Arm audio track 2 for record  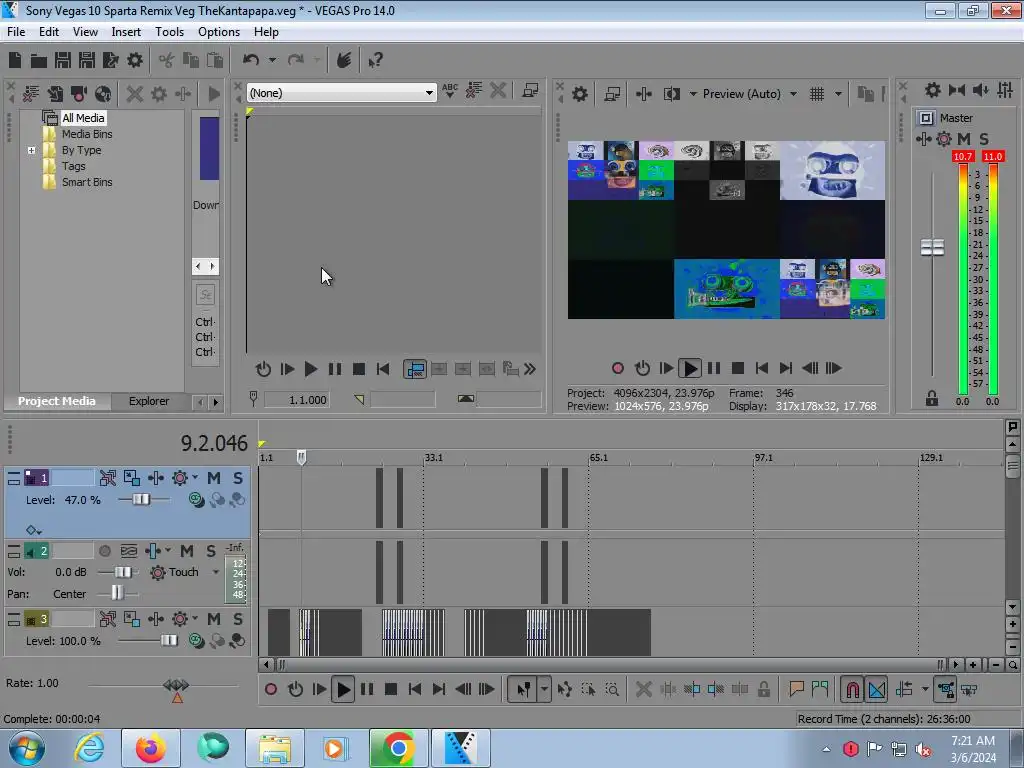[104, 551]
